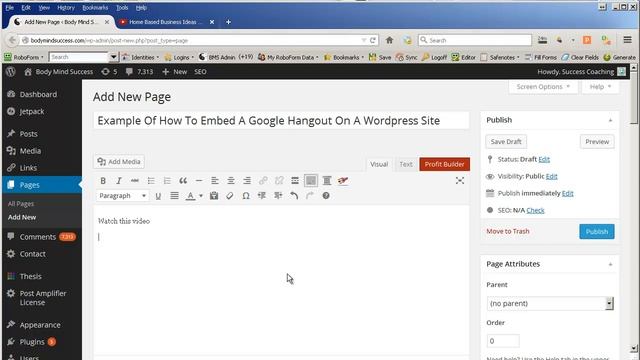Image resolution: width=640 pixels, height=360 pixels.
Task: Edit the publish immediately schedule
Action: (568, 193)
